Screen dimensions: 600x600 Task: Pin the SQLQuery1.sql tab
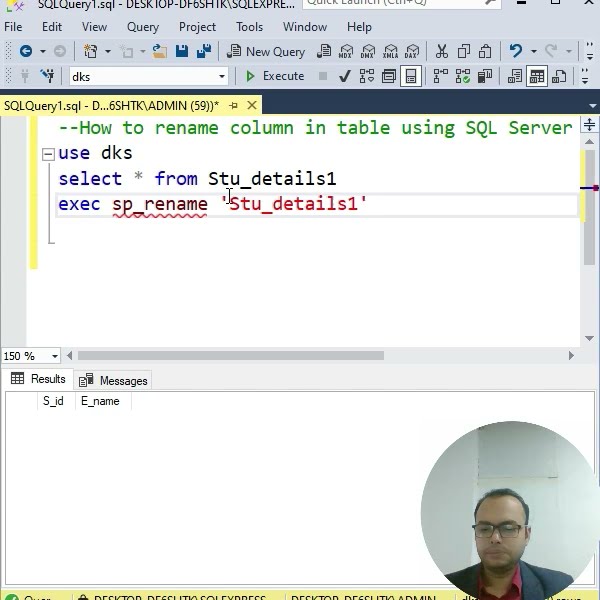pyautogui.click(x=234, y=105)
